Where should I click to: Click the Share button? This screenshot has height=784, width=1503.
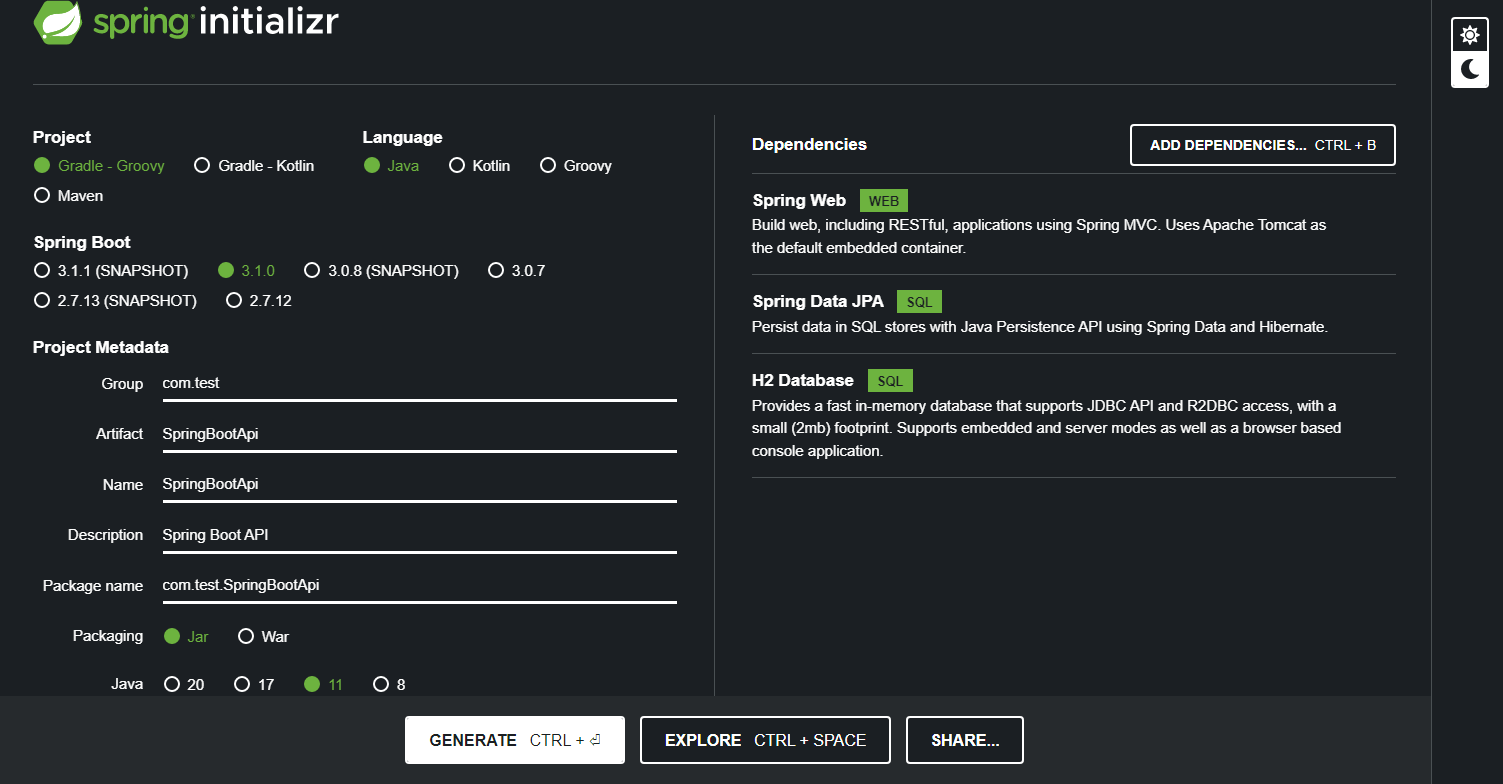(965, 740)
